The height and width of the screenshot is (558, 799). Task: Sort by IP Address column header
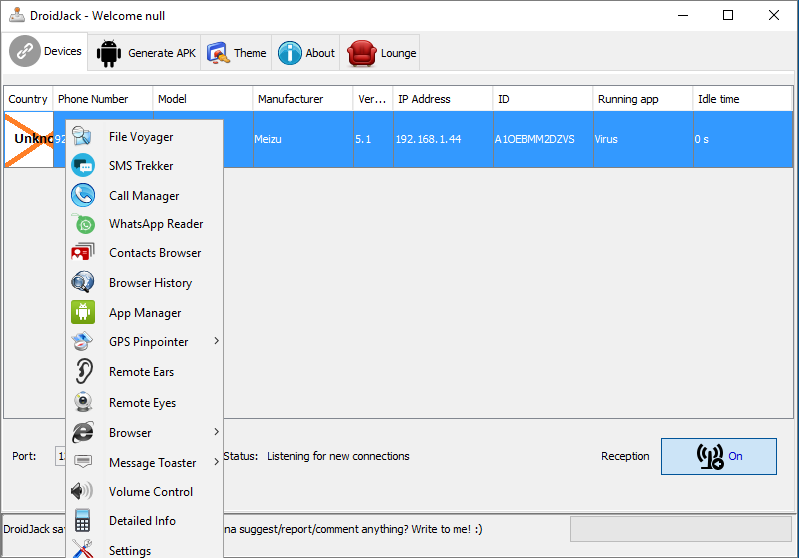point(443,99)
